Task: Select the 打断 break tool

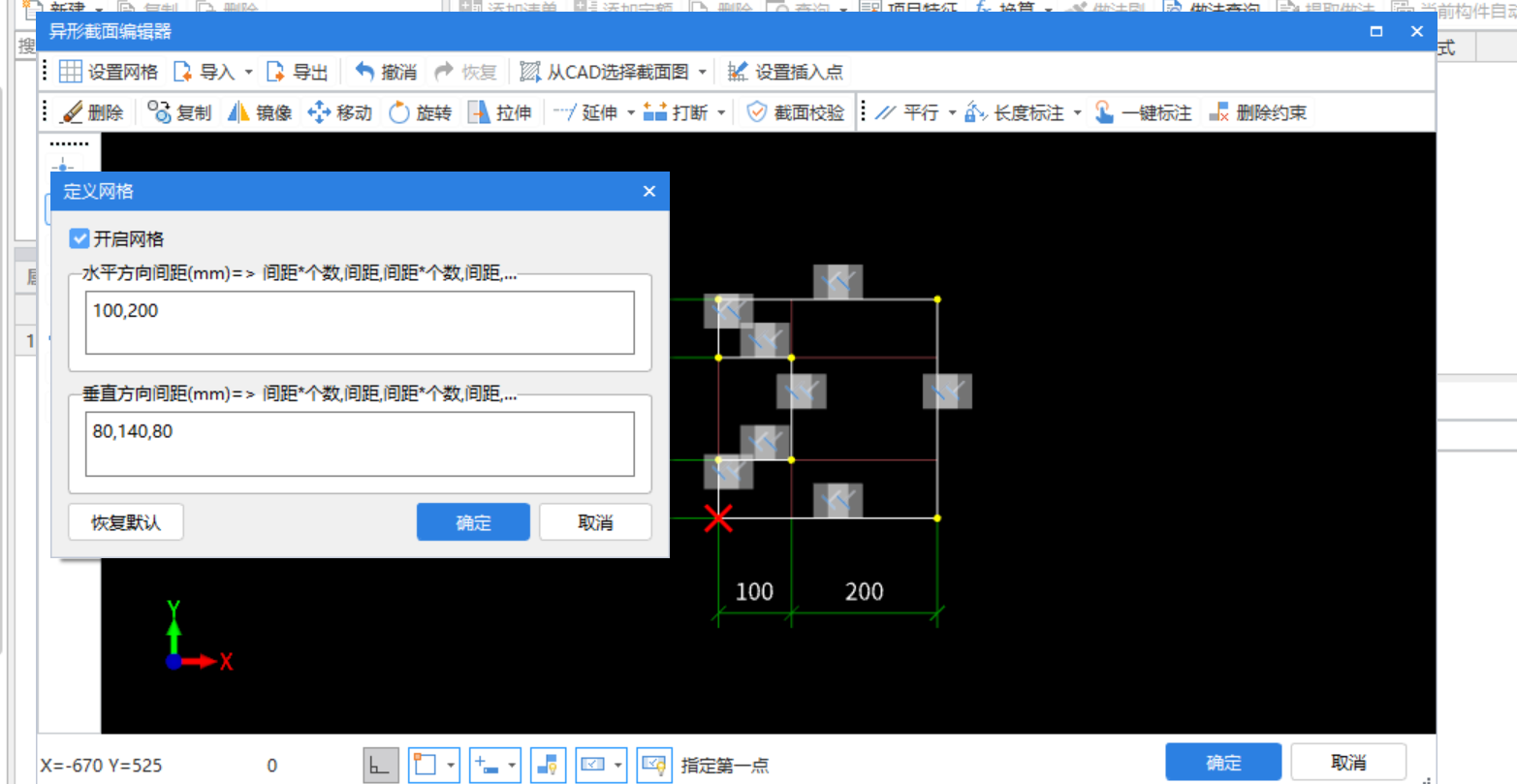Action: (676, 112)
